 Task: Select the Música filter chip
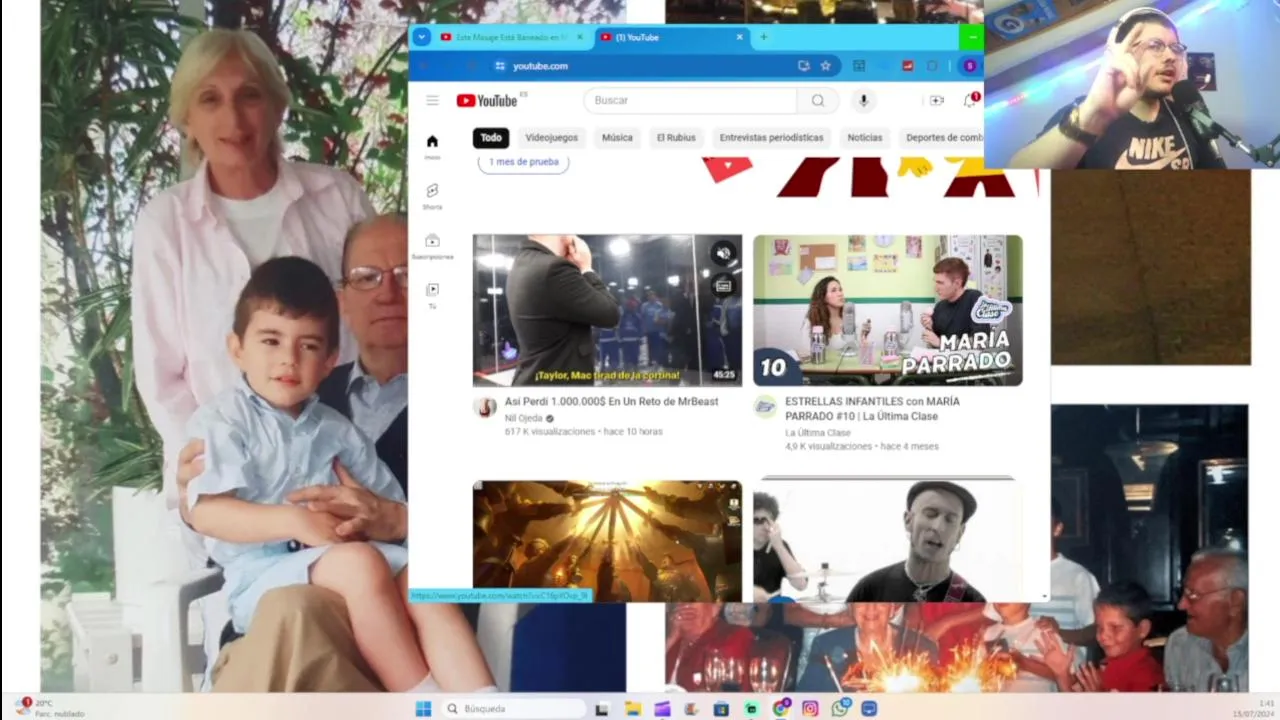click(x=617, y=138)
